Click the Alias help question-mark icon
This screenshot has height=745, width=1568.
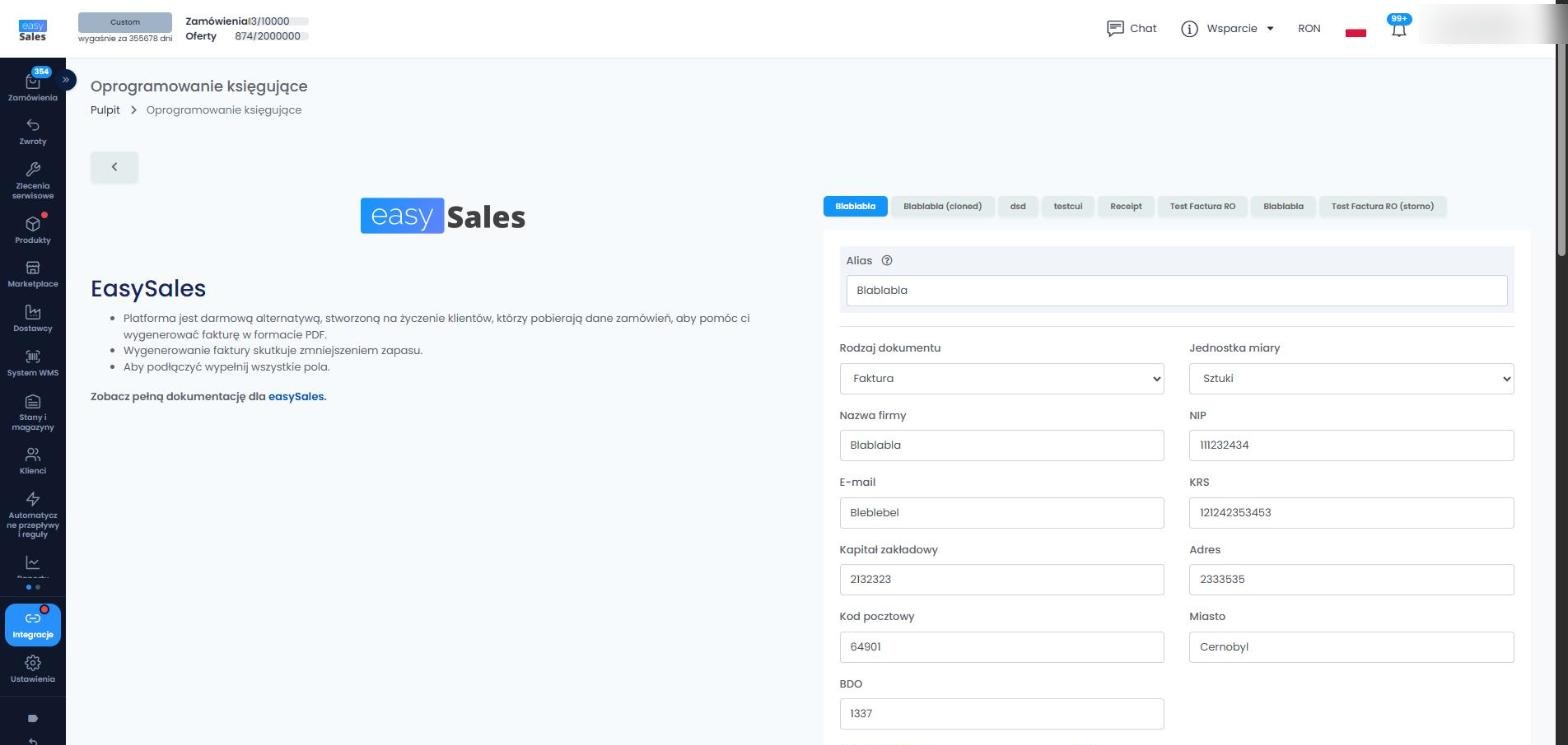click(x=886, y=261)
